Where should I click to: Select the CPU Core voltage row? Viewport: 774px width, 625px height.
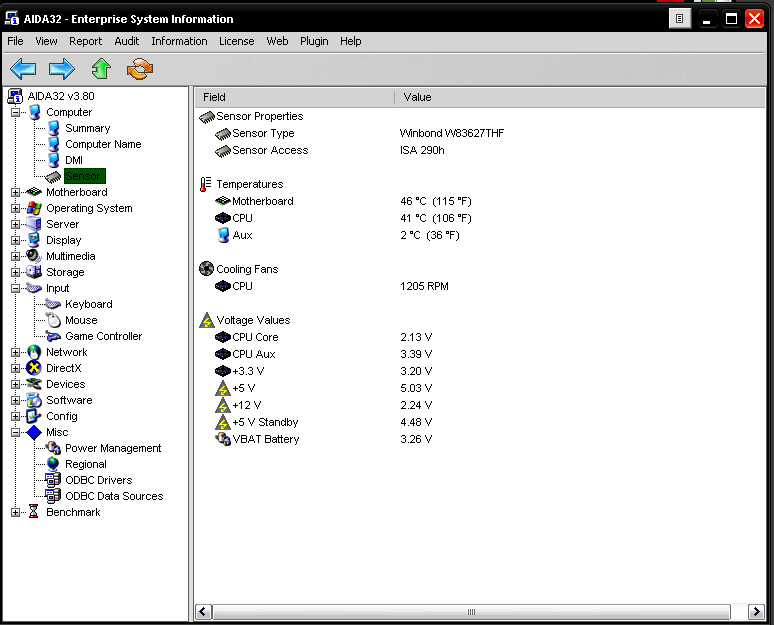tap(255, 337)
